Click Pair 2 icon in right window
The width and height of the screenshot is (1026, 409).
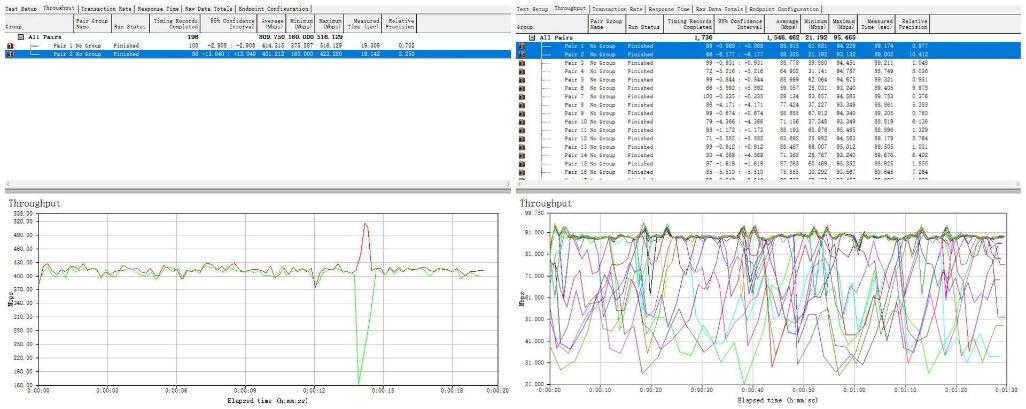pyautogui.click(x=522, y=54)
